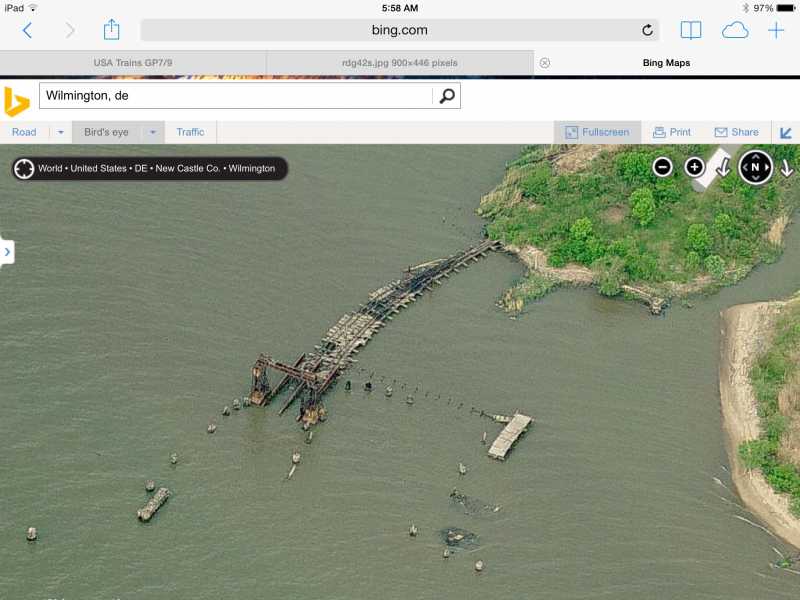Click the Wilmington, de search field

pyautogui.click(x=235, y=96)
